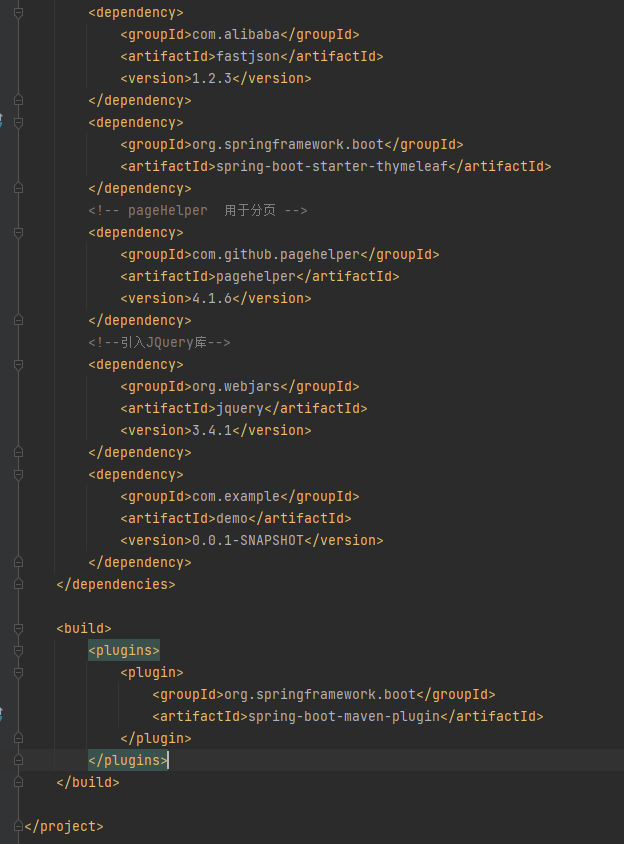Click the closing dependencies tag text
The image size is (624, 844).
[x=116, y=585]
